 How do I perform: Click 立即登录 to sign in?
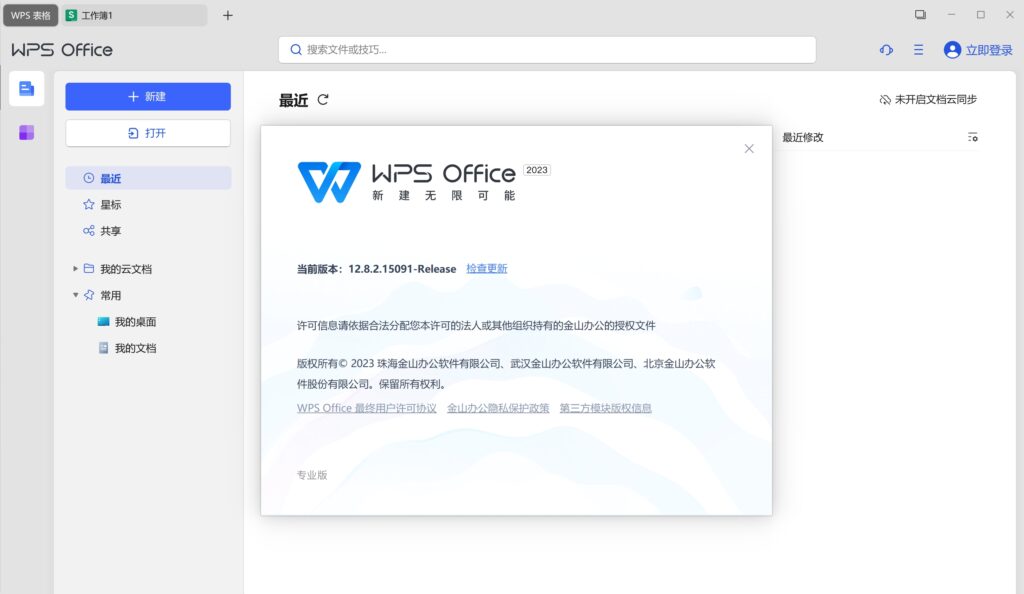coord(989,50)
